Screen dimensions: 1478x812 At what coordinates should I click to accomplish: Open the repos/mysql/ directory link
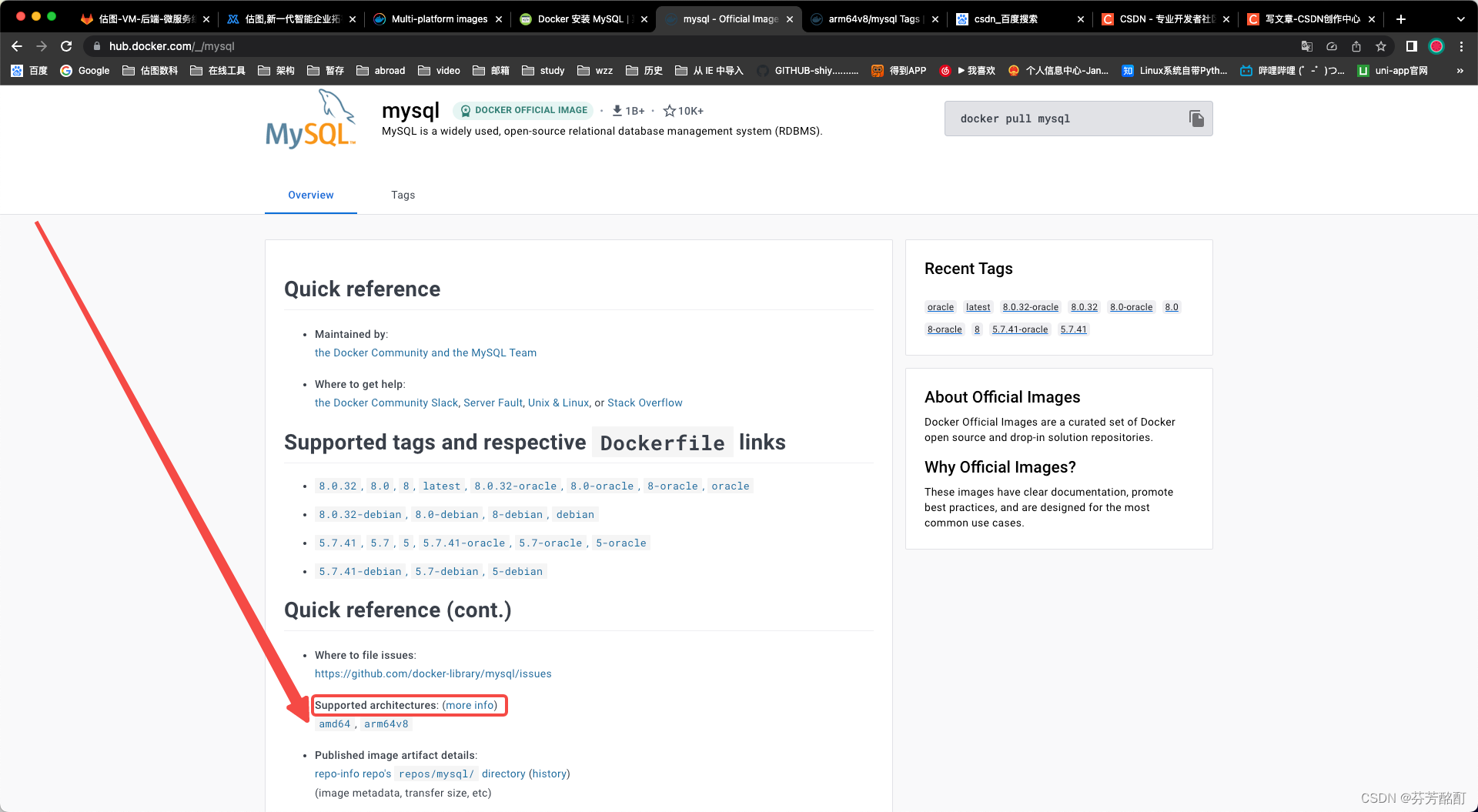pos(436,774)
